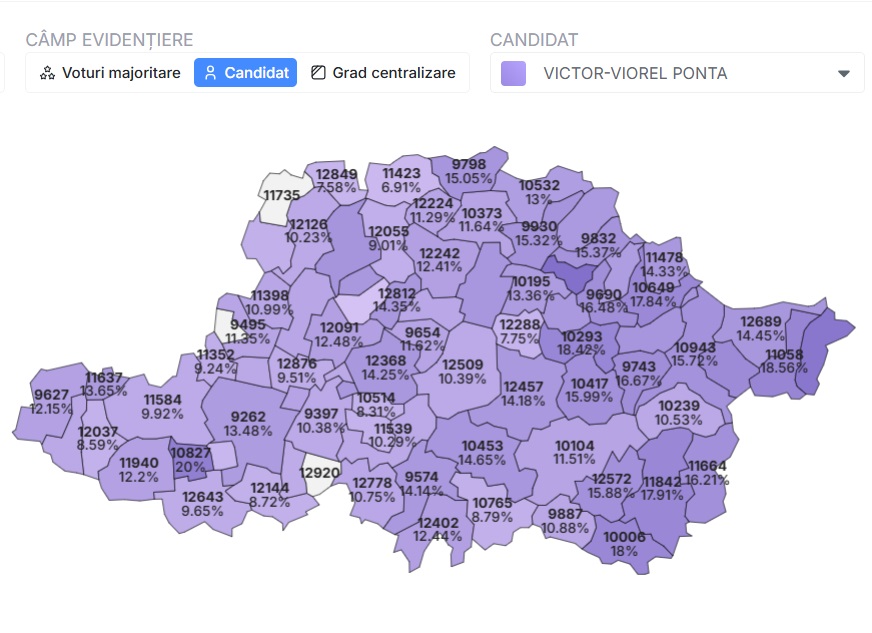
Task: Open the Victor-Viorel Ponta candidate selector
Action: (x=677, y=73)
